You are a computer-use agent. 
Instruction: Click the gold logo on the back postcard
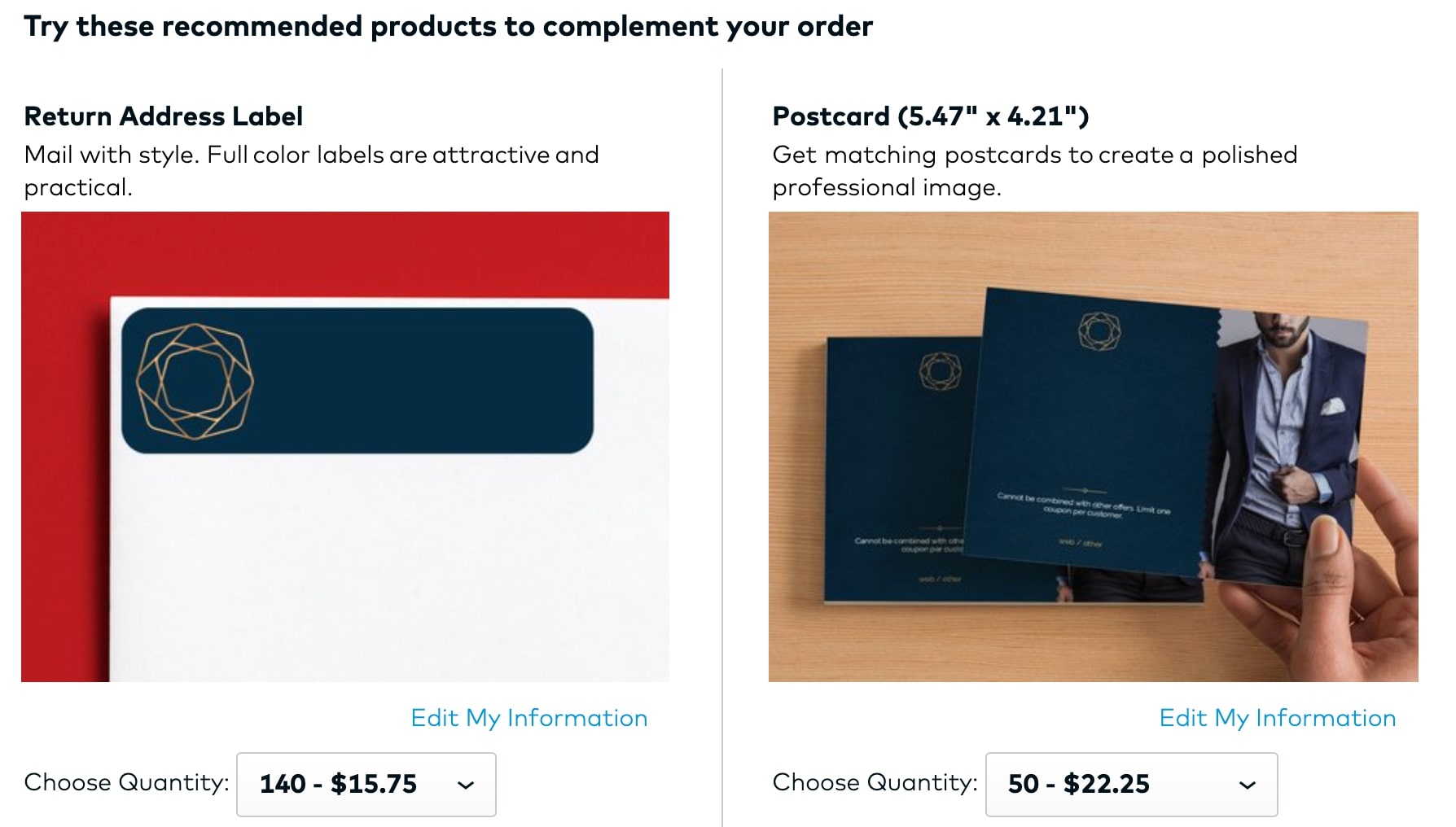click(940, 371)
